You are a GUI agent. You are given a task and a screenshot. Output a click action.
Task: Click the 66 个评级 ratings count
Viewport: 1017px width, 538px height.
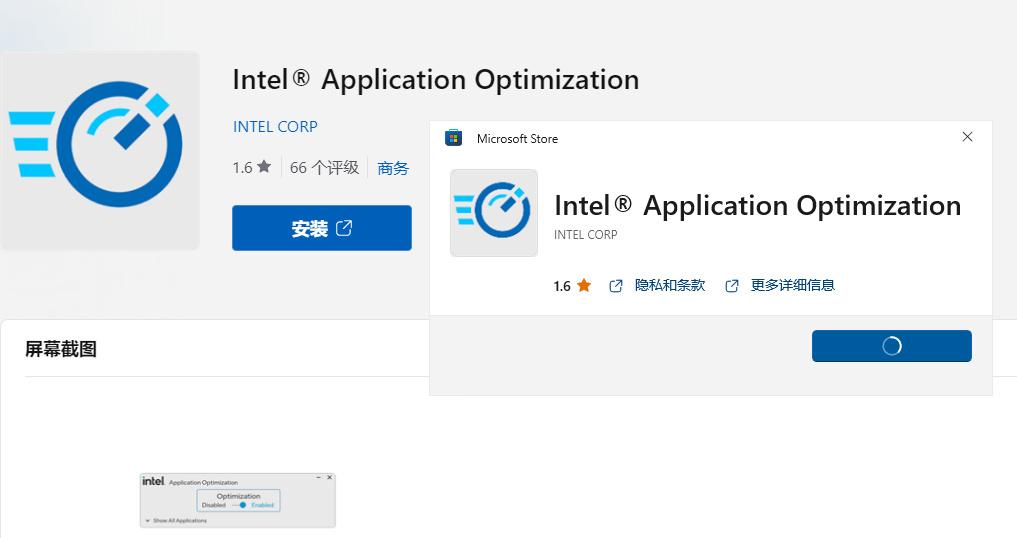tap(324, 168)
